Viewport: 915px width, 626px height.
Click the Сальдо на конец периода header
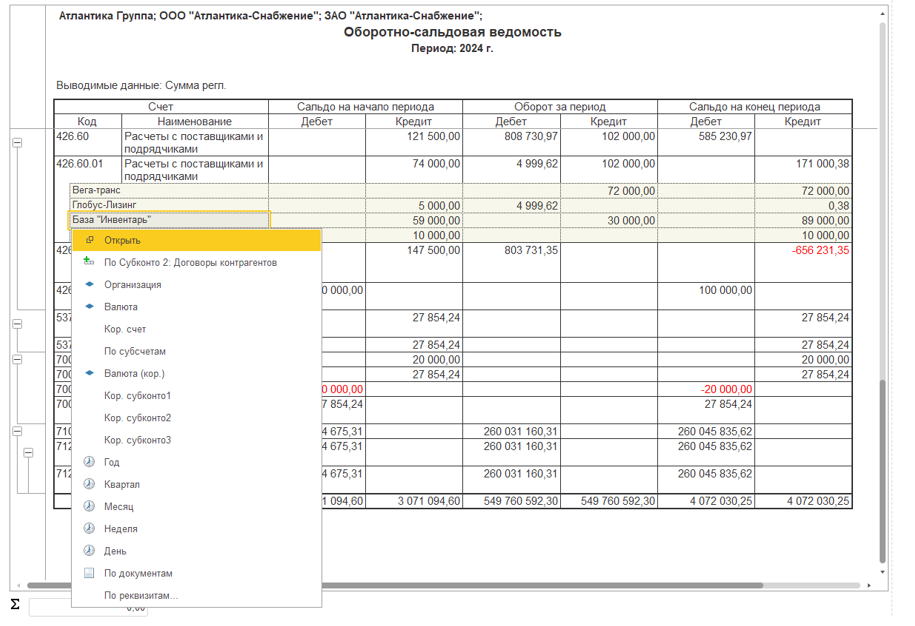(755, 107)
